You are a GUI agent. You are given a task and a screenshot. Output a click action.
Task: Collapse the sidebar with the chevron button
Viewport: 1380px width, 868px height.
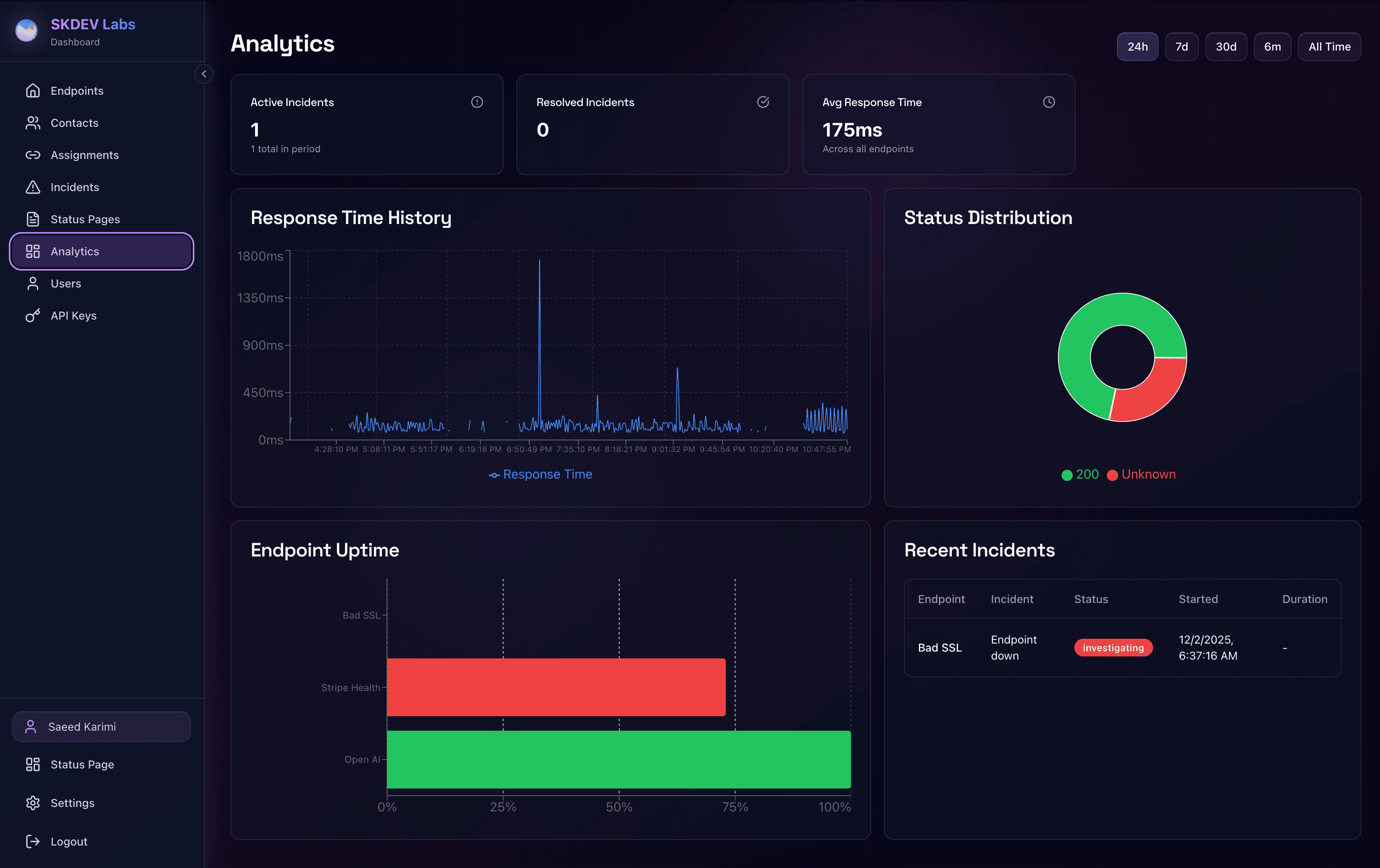tap(204, 74)
